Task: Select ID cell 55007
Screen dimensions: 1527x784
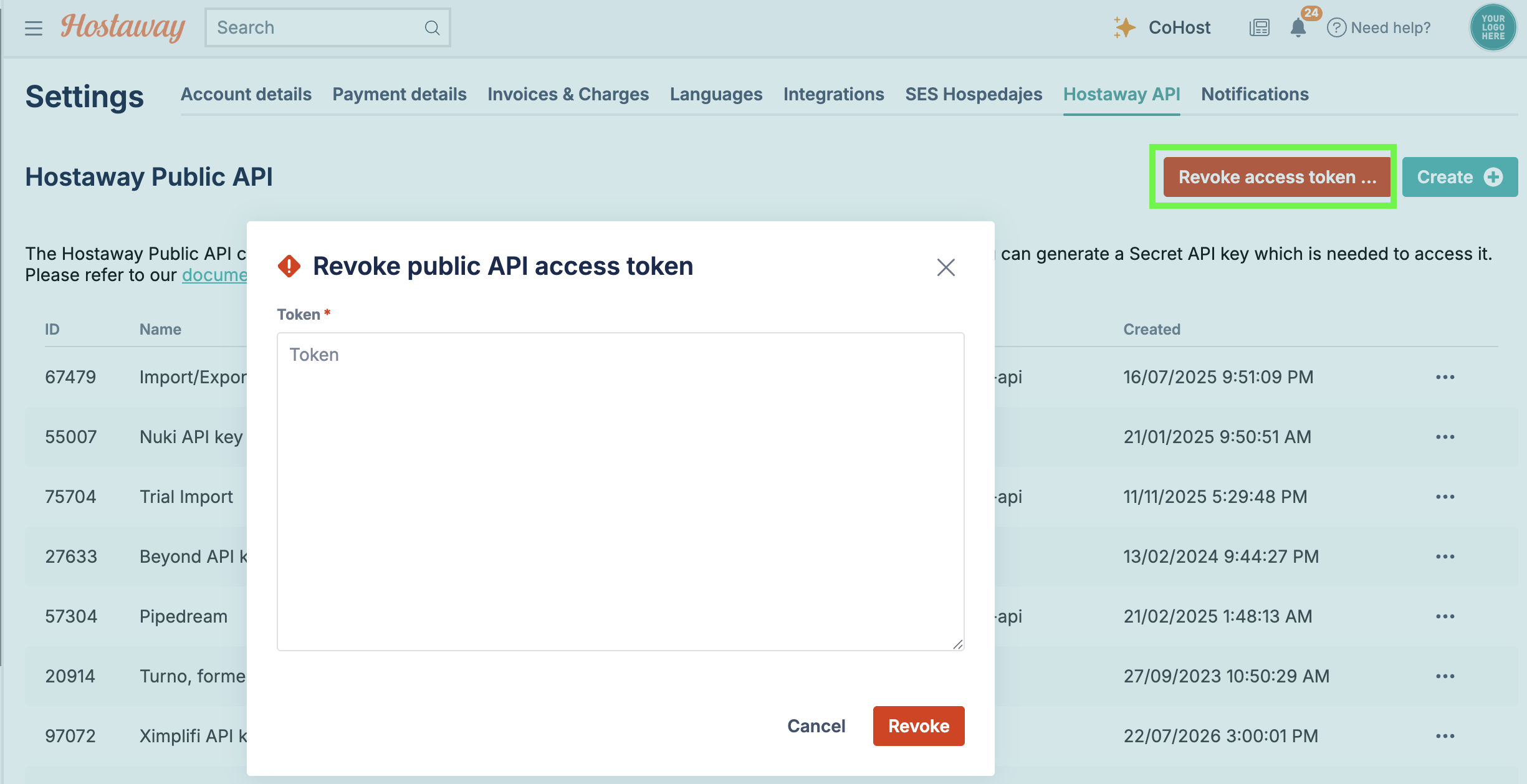Action: pyautogui.click(x=71, y=437)
